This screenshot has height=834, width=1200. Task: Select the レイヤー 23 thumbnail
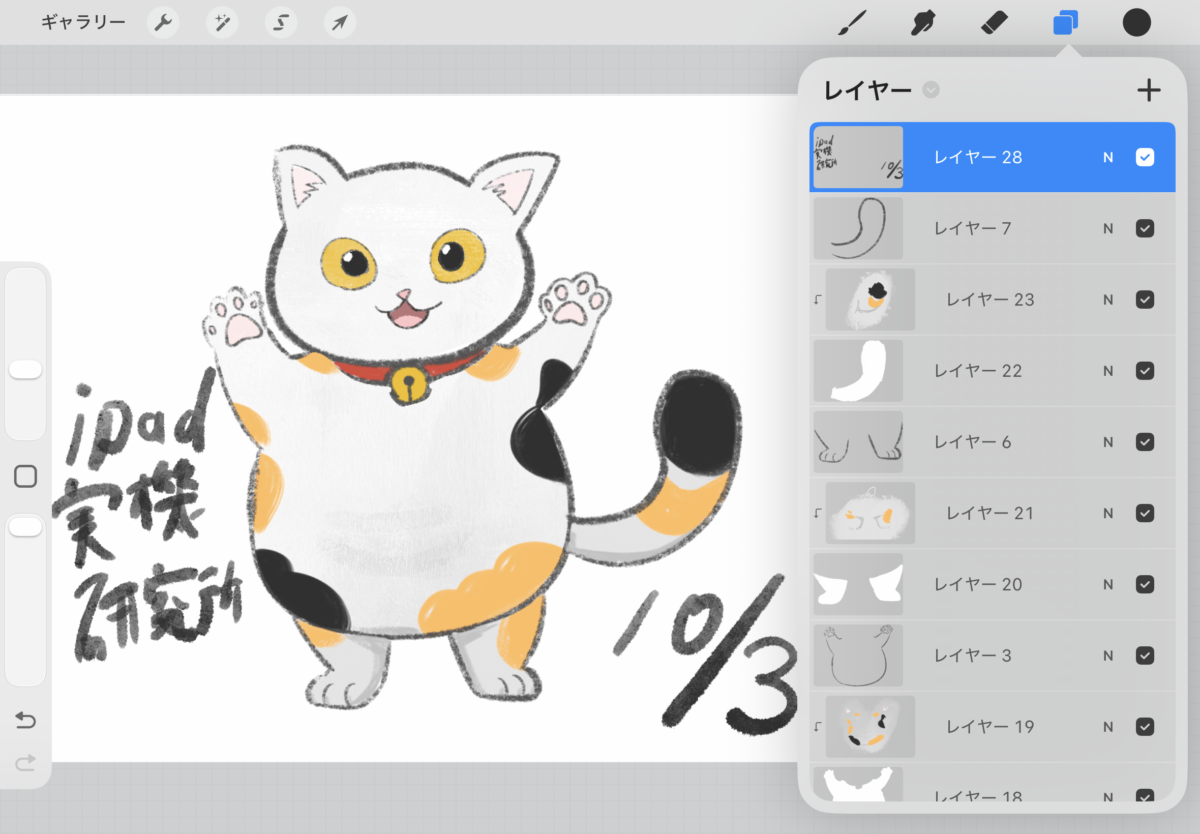[870, 299]
